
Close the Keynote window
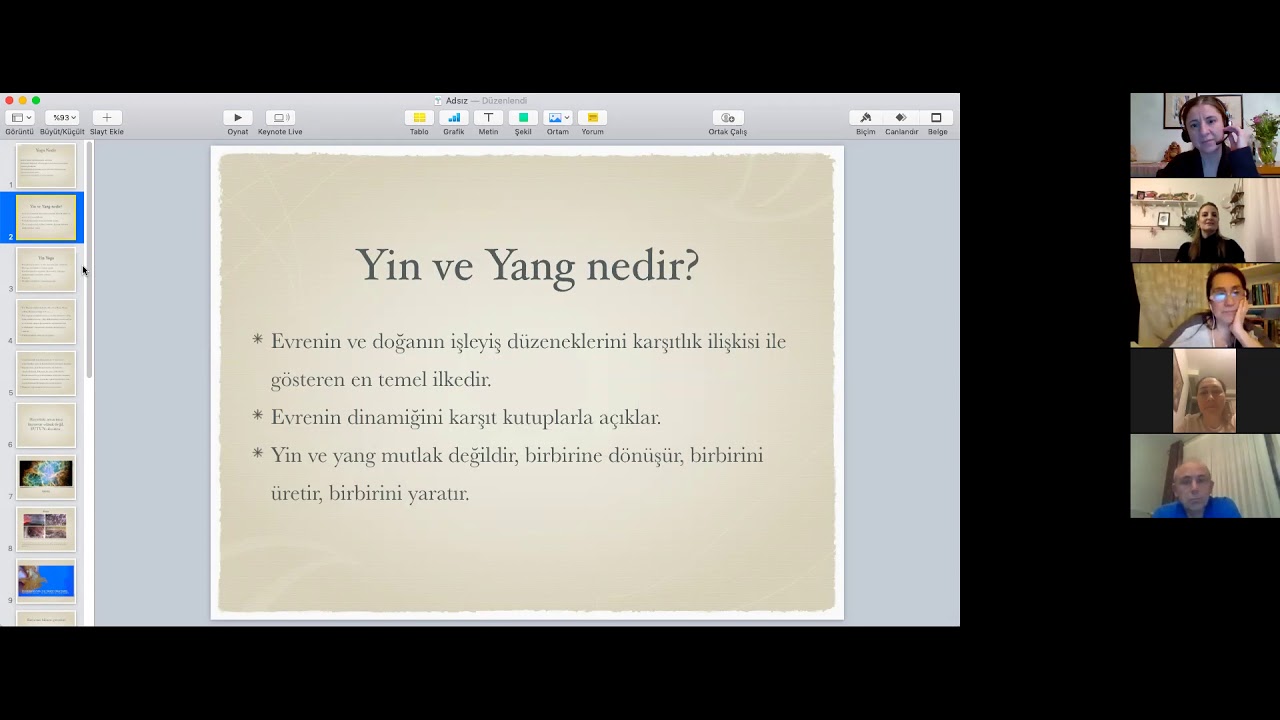tap(9, 100)
